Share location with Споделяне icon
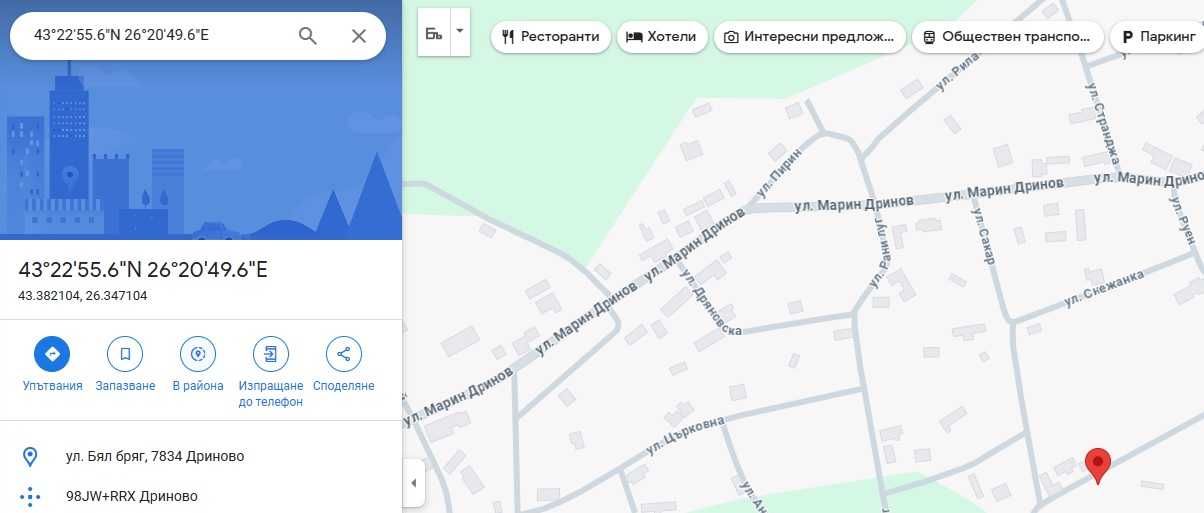The height and width of the screenshot is (513, 1204). click(344, 354)
